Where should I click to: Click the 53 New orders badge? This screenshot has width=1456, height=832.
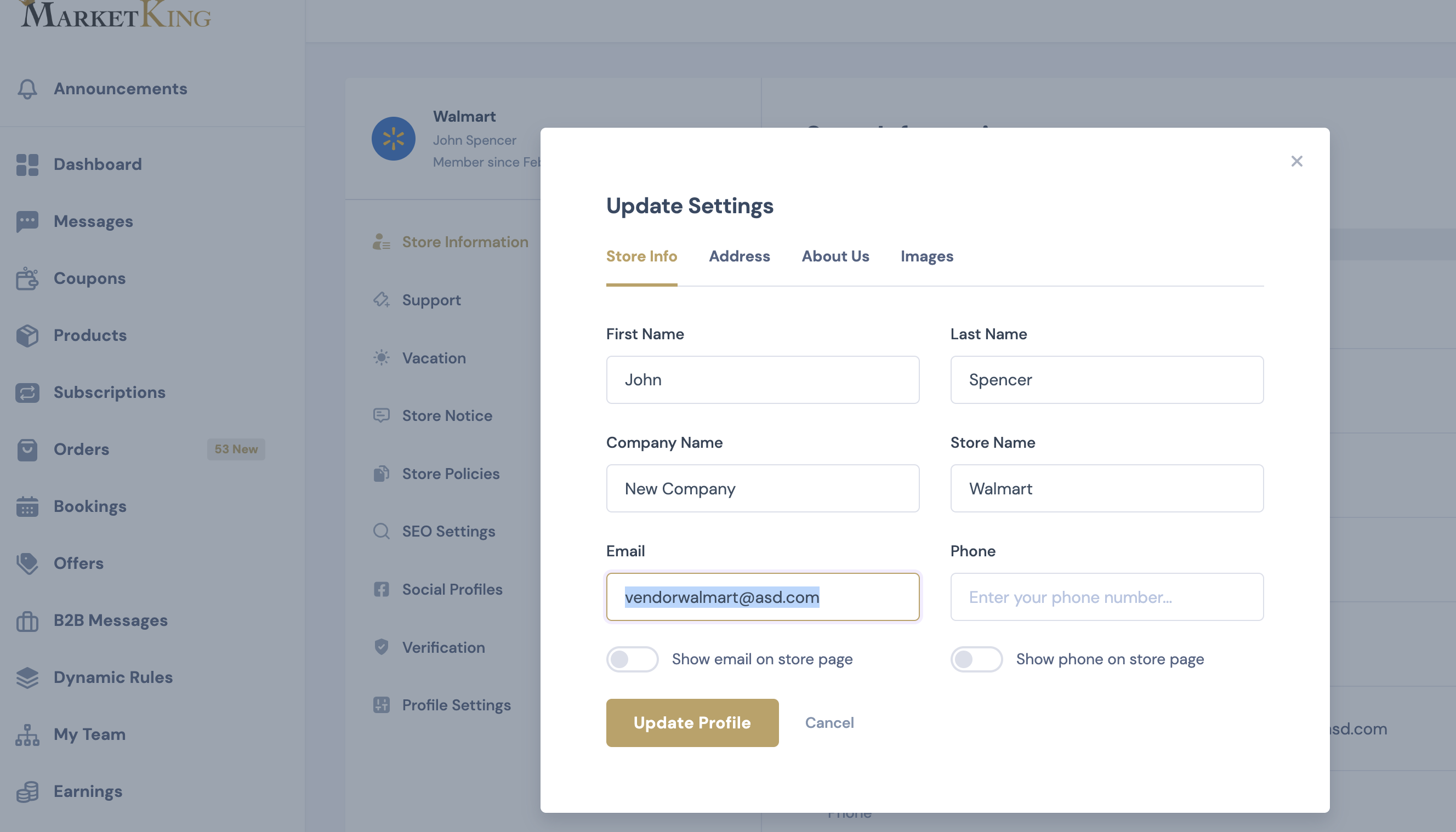pos(236,449)
